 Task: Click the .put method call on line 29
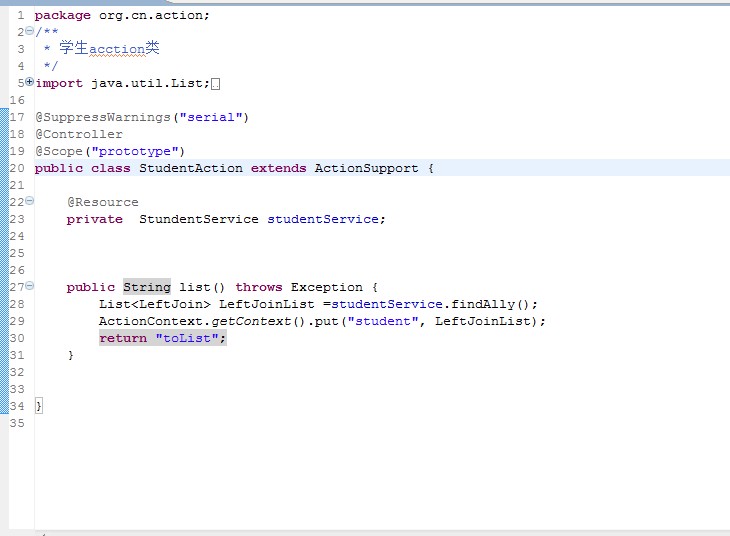point(324,321)
